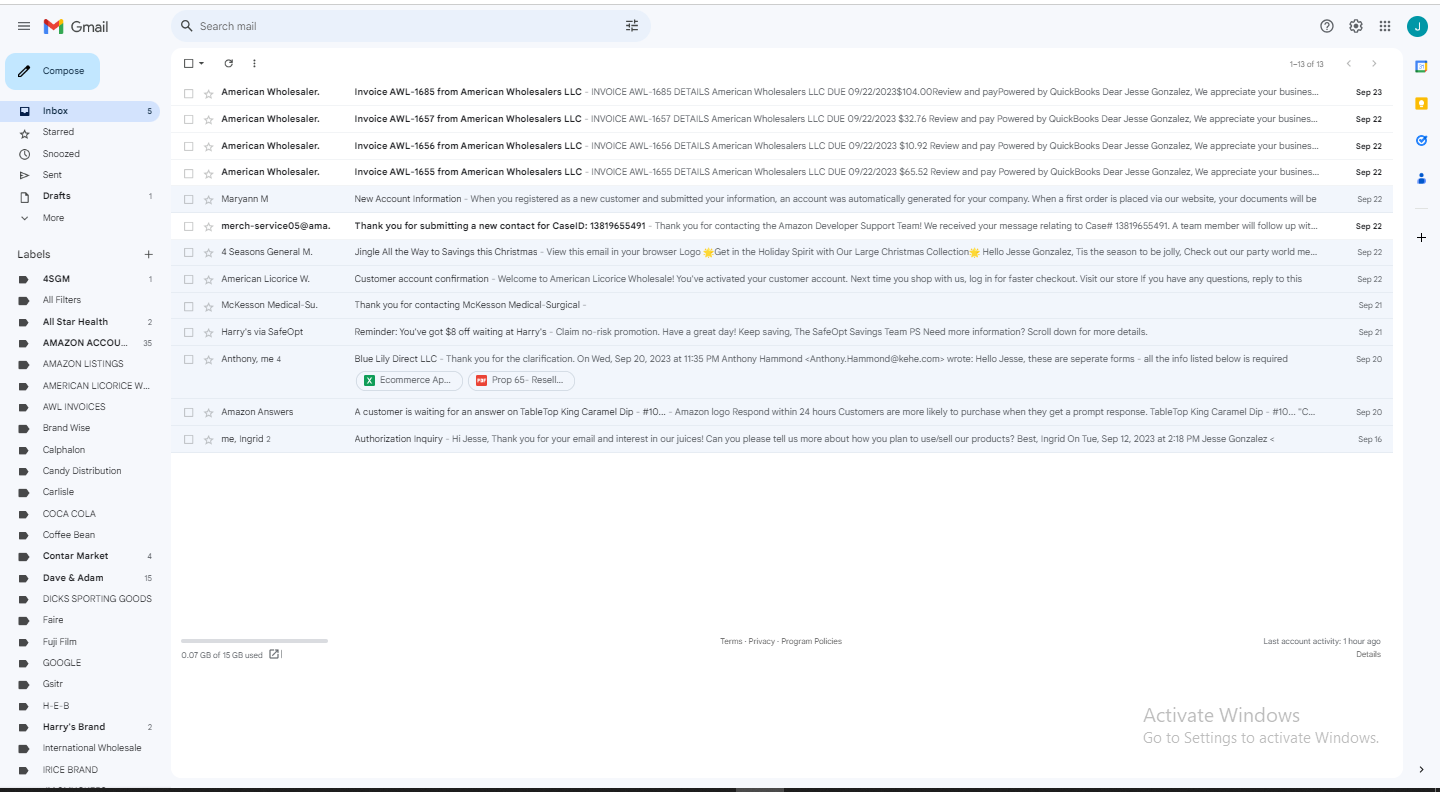Image resolution: width=1440 pixels, height=792 pixels.
Task: Open the Google account avatar
Action: coord(1416,27)
